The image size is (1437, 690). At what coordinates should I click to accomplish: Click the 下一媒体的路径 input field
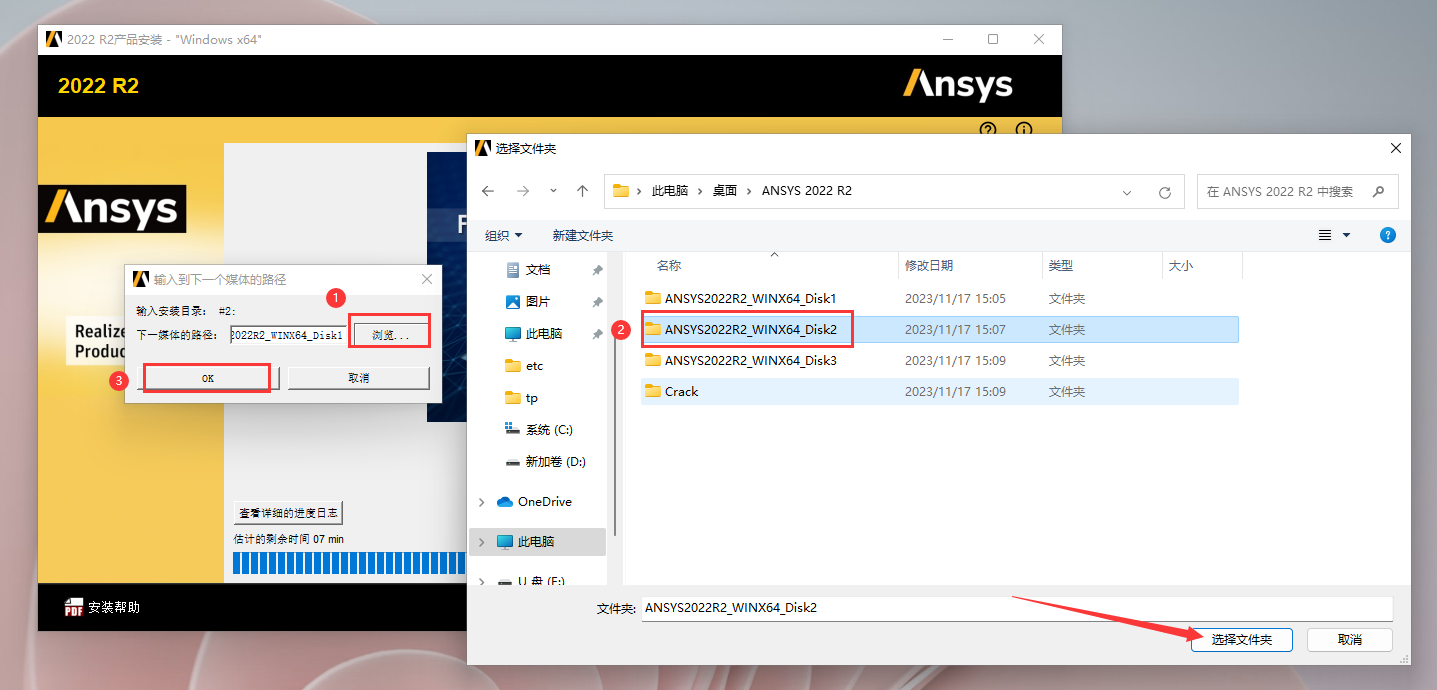[x=288, y=335]
